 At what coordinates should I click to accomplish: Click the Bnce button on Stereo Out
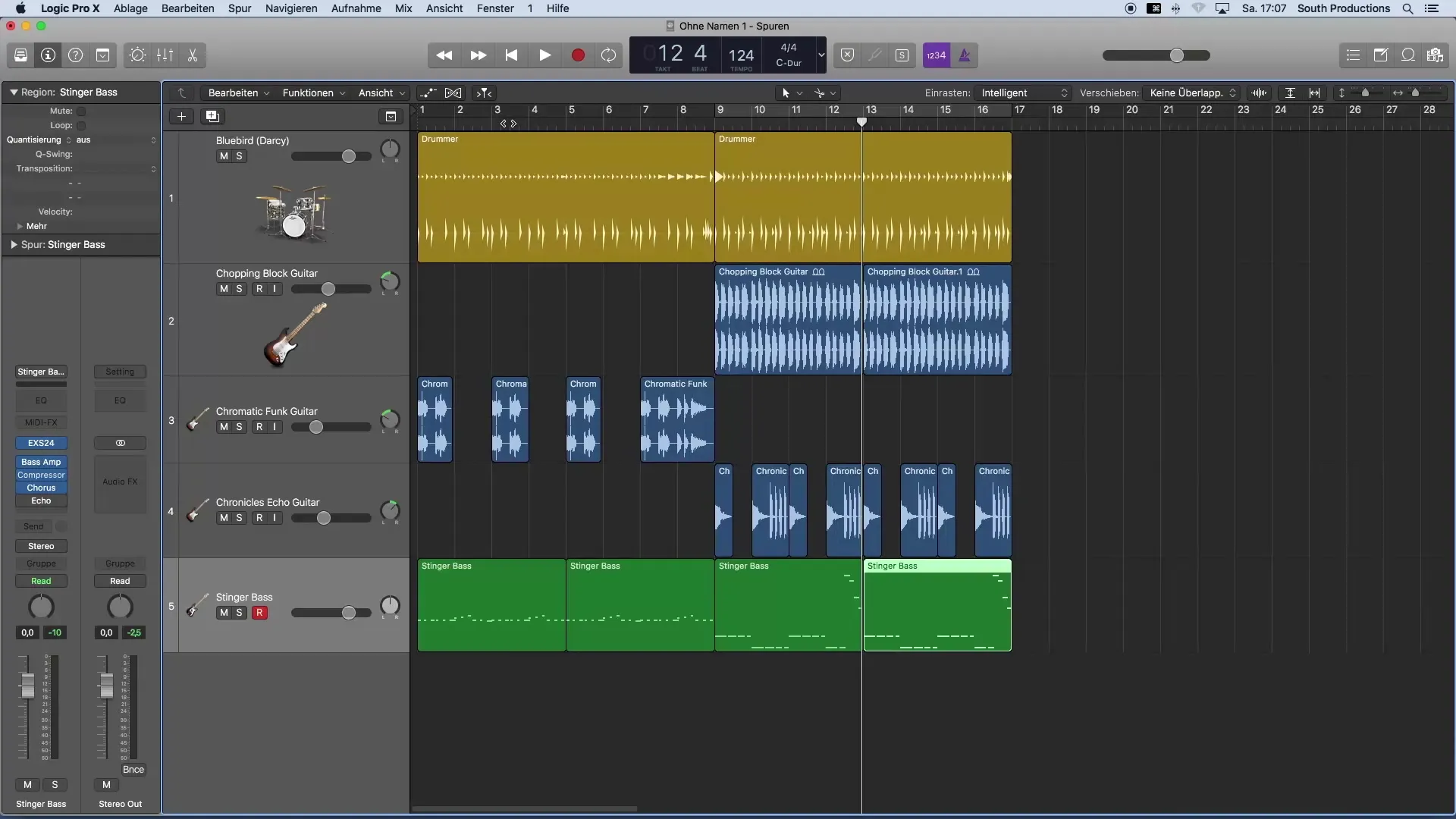coord(133,770)
